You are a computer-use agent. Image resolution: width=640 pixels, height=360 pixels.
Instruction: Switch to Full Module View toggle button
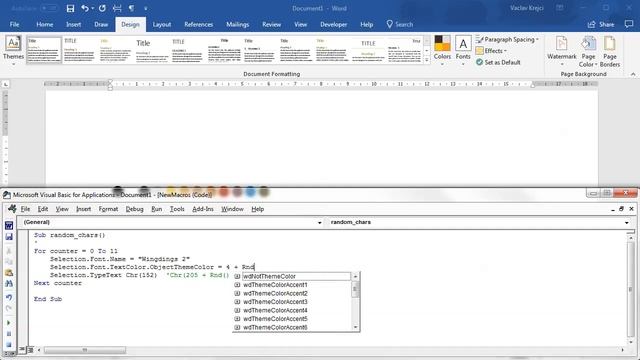31,350
